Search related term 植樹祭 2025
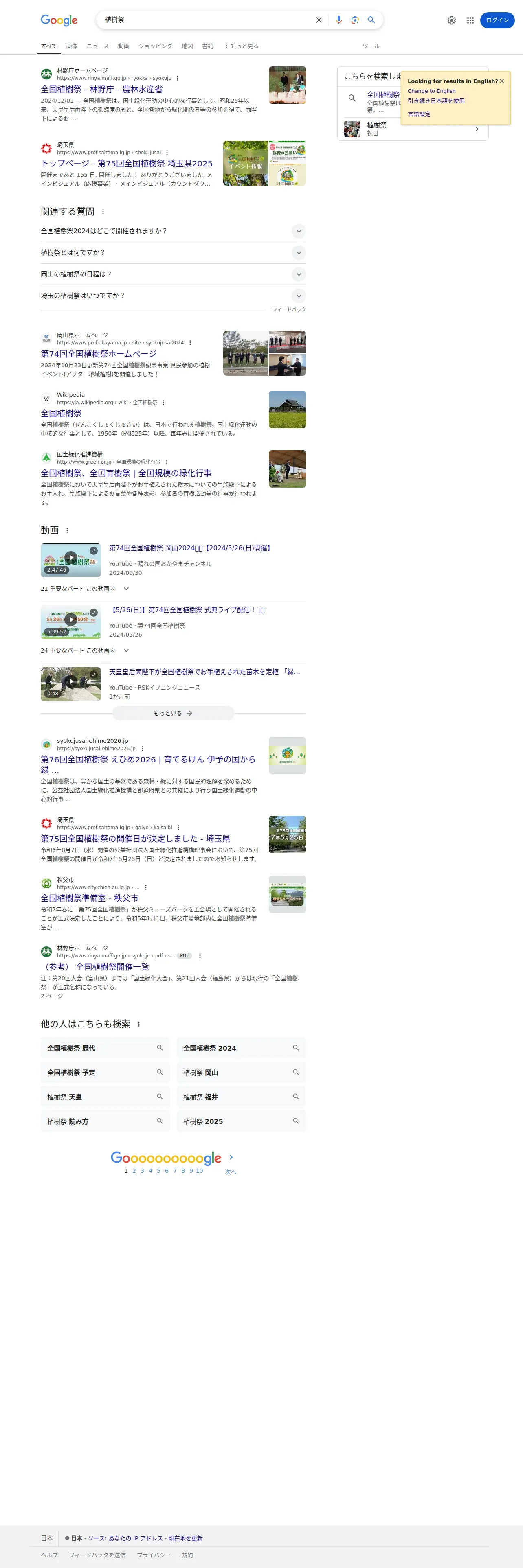The image size is (523, 1568). click(241, 1121)
